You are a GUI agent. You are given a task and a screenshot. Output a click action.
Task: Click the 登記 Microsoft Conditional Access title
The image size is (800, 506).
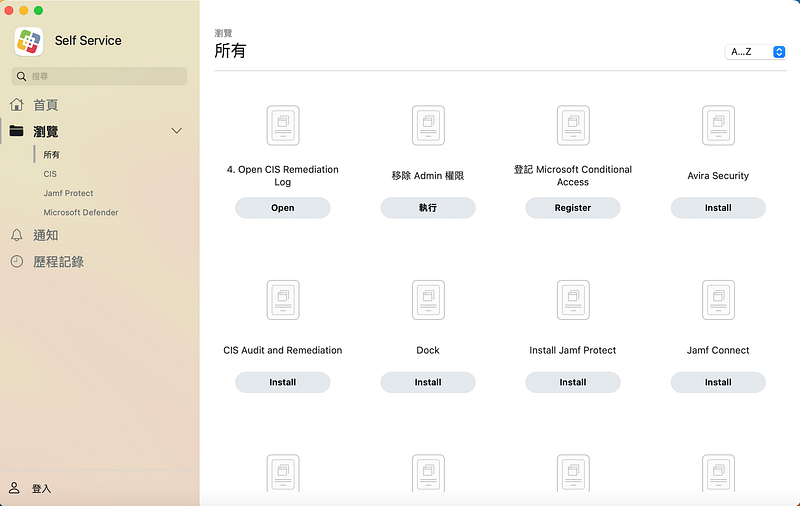(573, 175)
